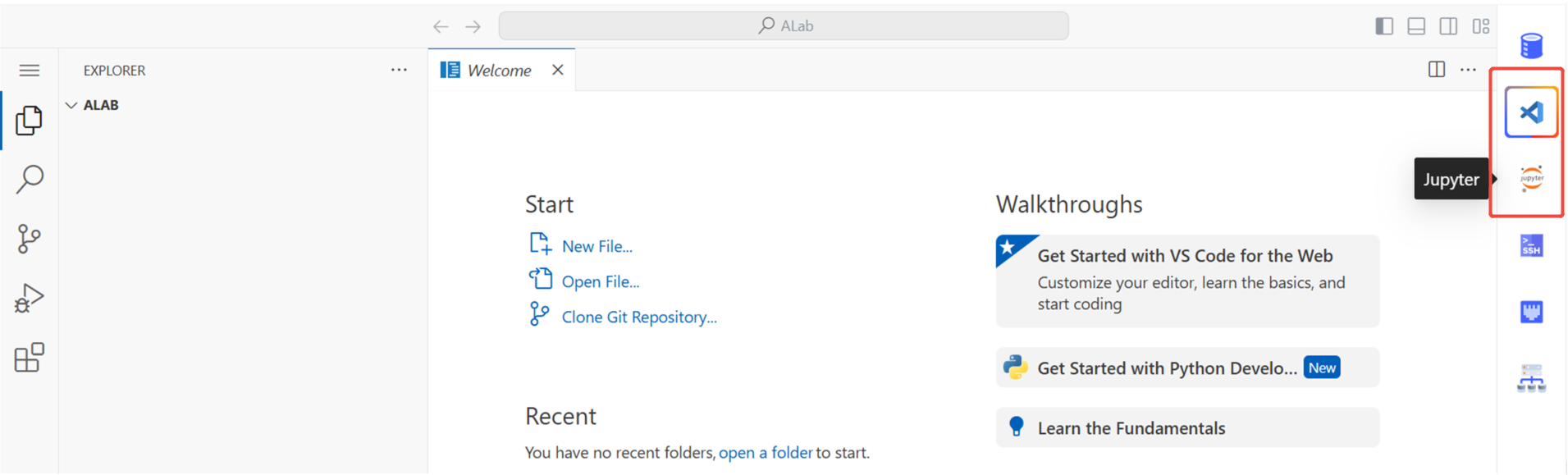Toggle the primary side bar visibility
1568x475 pixels.
coord(1384,26)
